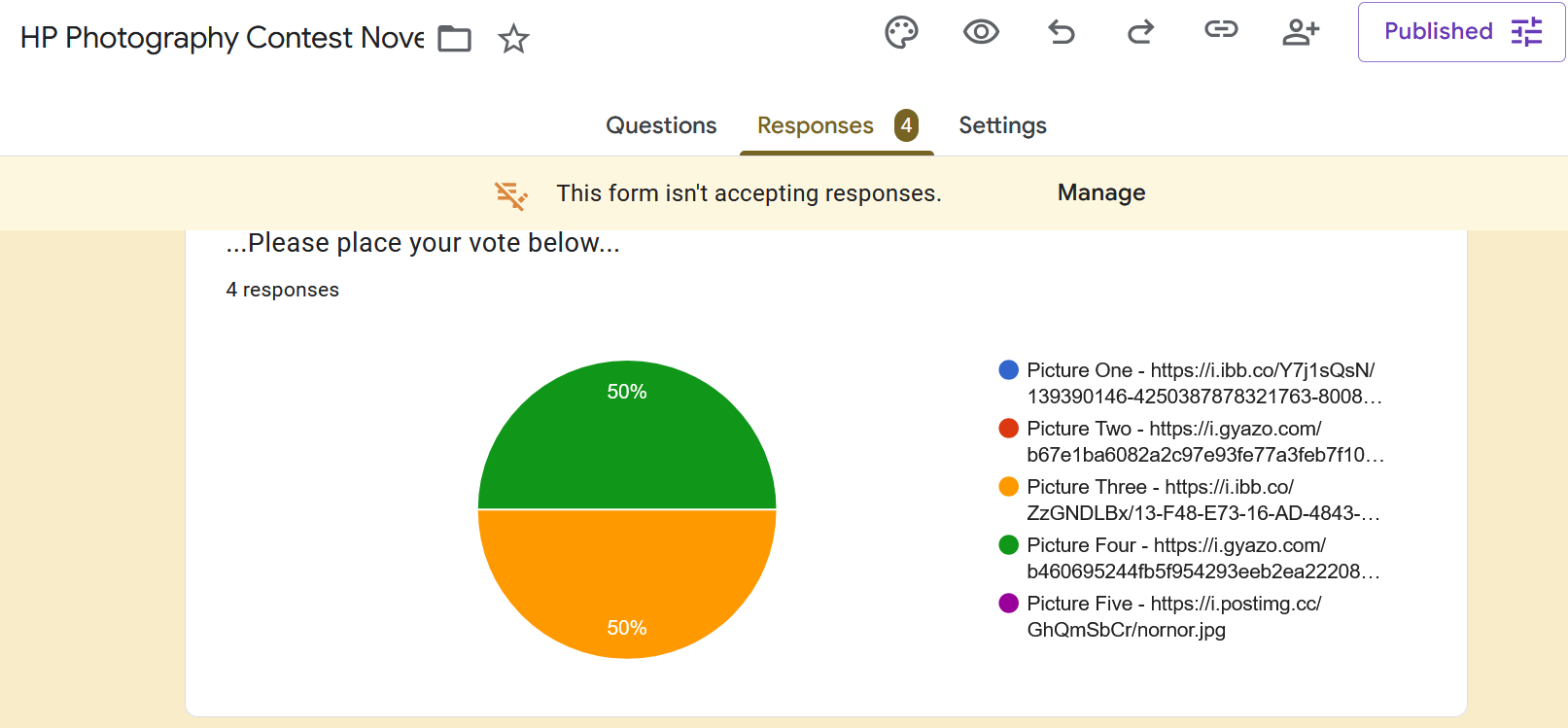Image resolution: width=1568 pixels, height=728 pixels.
Task: Star the HP Photography Contest form
Action: [x=513, y=39]
